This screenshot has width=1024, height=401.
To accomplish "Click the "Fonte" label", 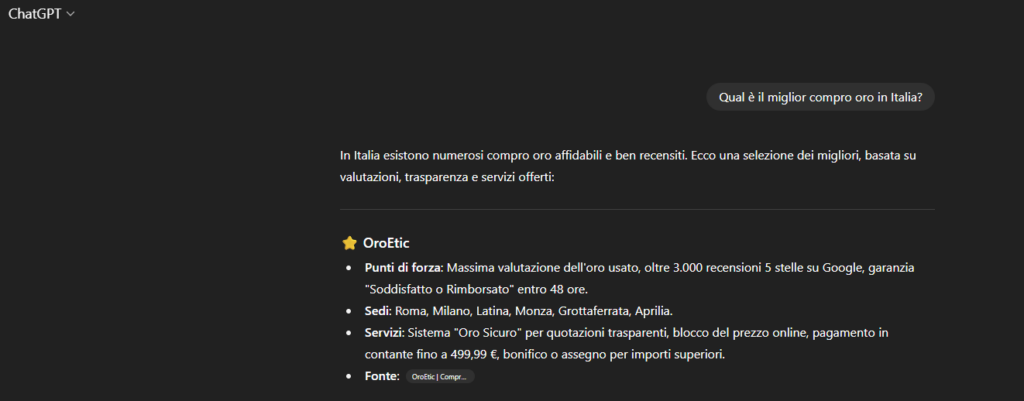I will coord(381,376).
